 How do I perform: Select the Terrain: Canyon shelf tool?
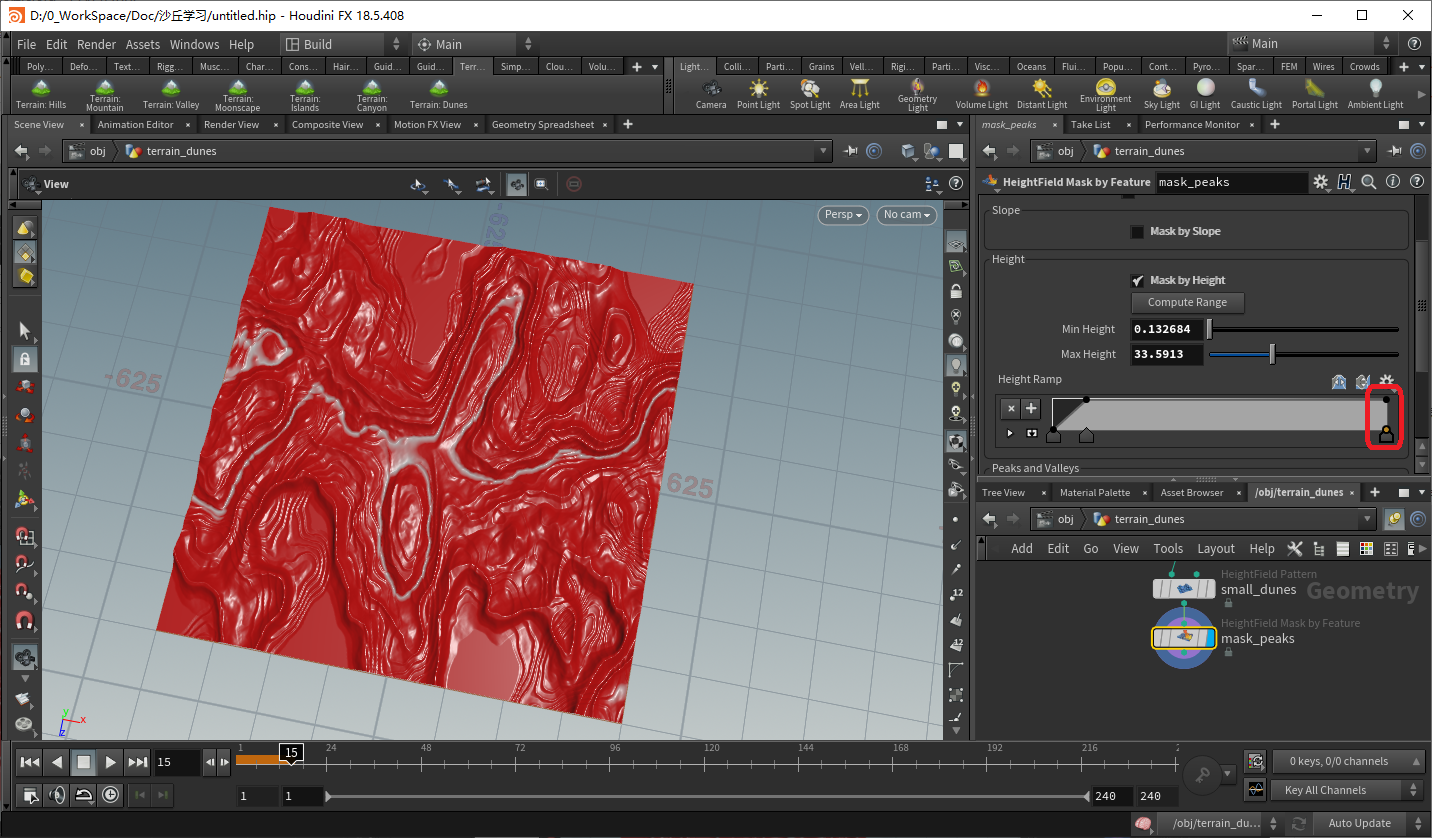372,95
